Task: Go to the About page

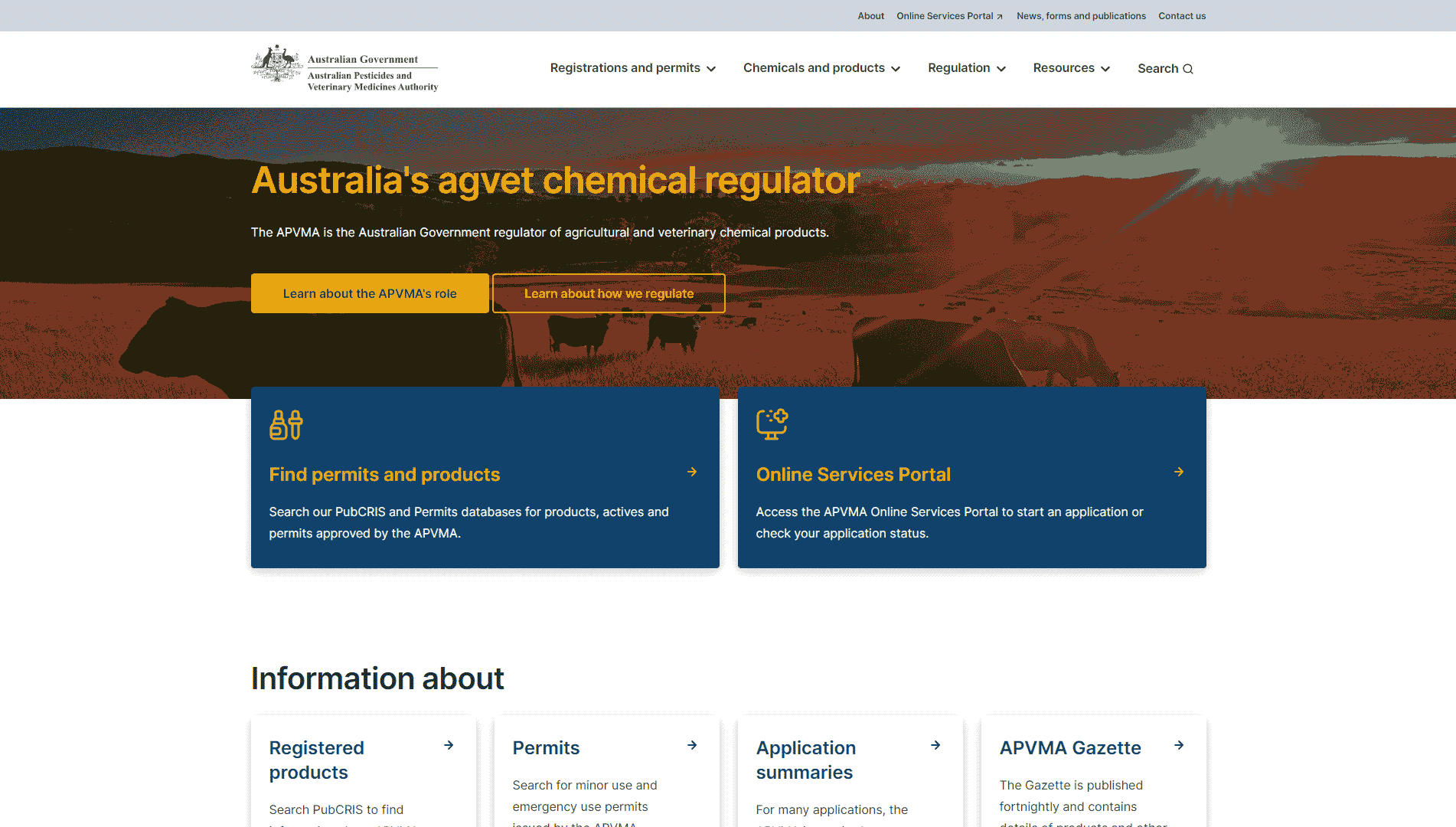Action: [871, 16]
